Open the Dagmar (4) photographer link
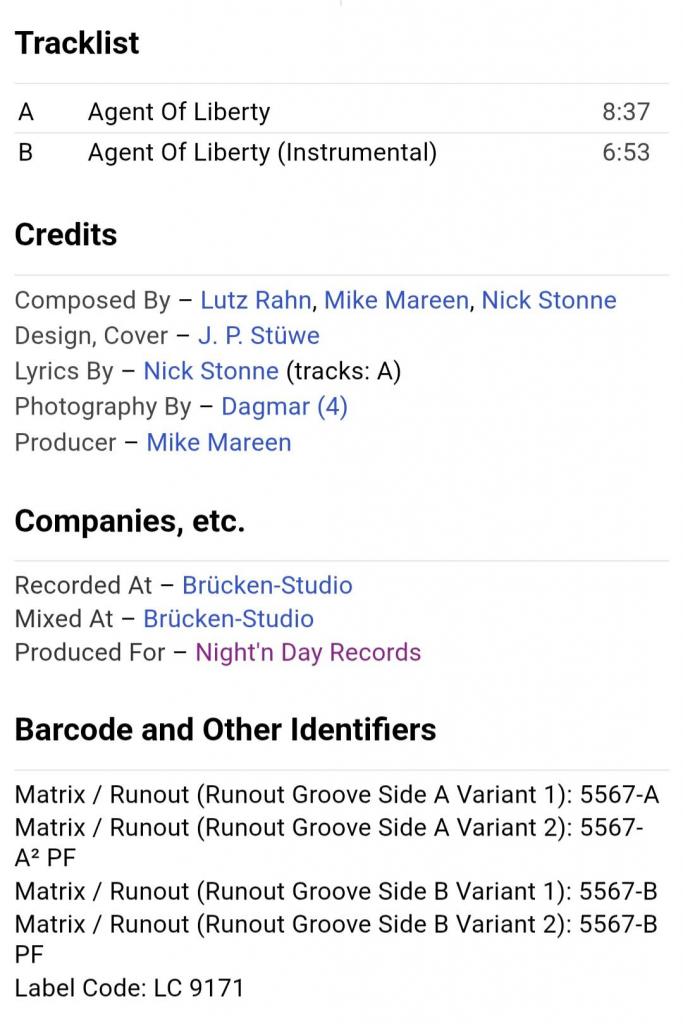Image resolution: width=683 pixels, height=1024 pixels. coord(284,407)
